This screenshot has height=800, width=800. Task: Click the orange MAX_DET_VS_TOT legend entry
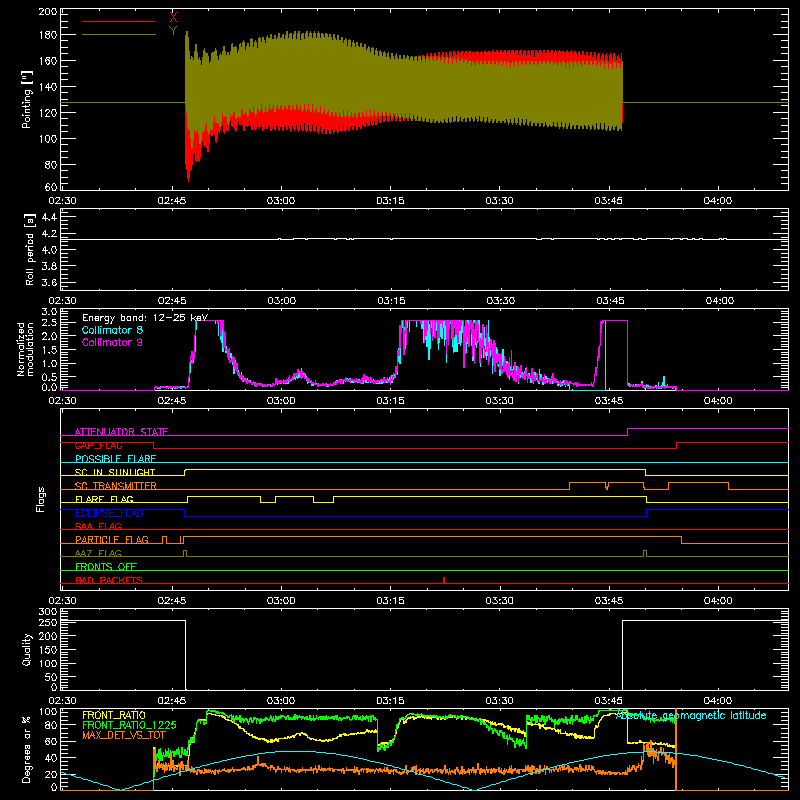click(124, 735)
